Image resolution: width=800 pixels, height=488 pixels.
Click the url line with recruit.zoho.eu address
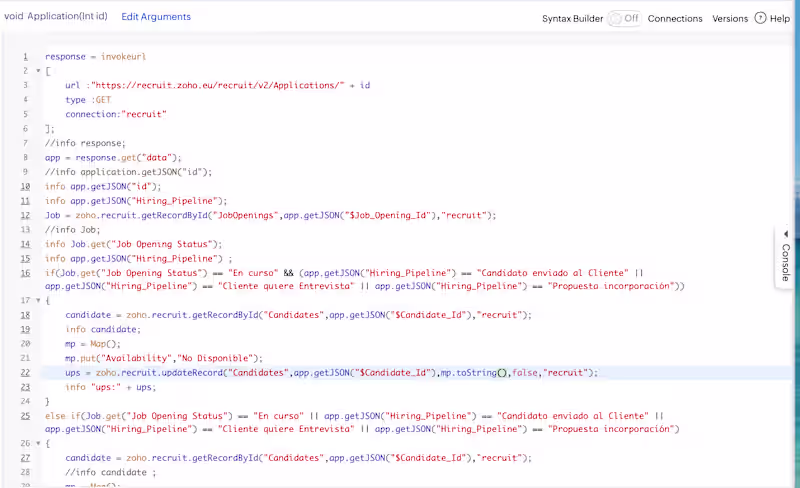[217, 85]
